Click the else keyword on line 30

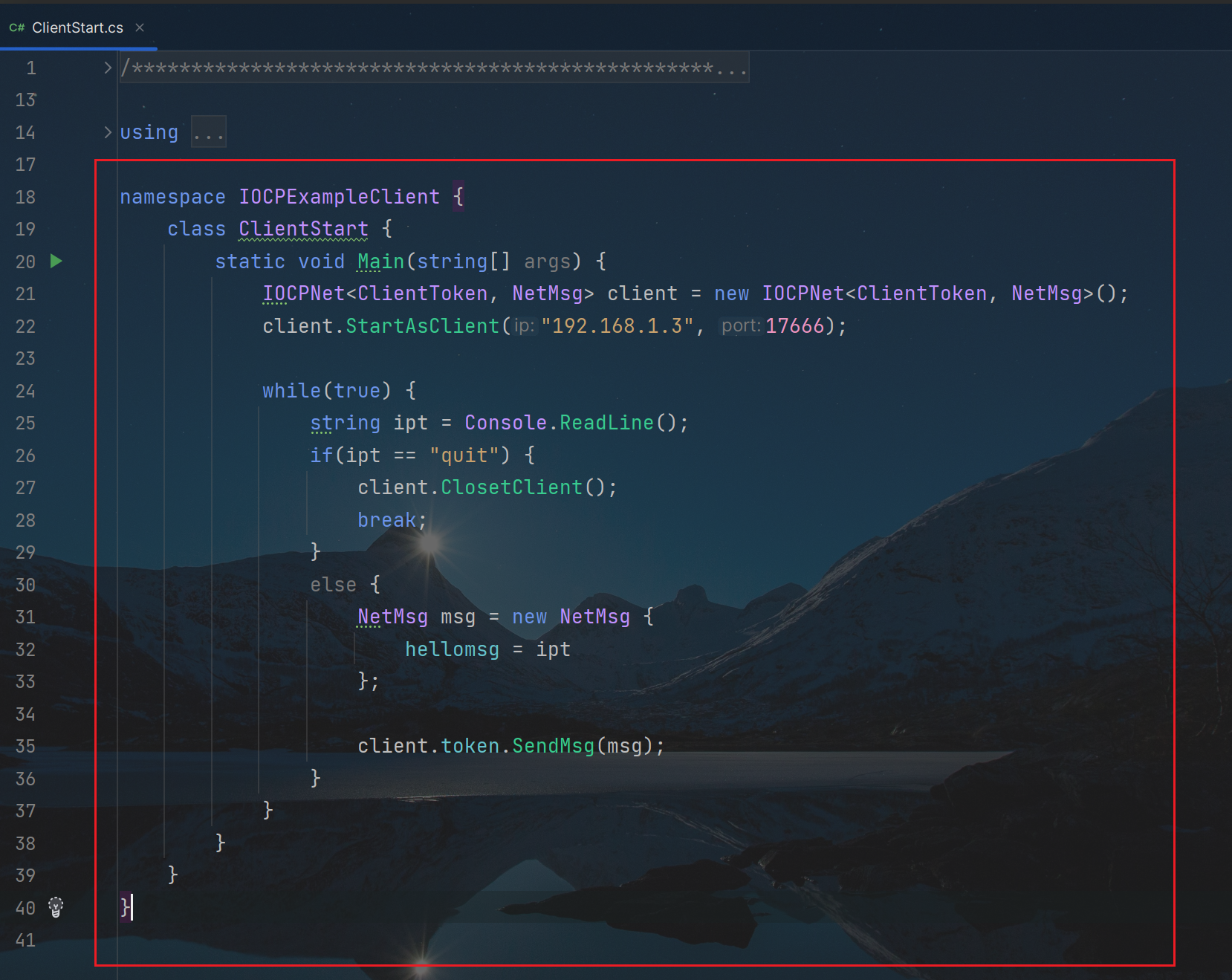334,585
